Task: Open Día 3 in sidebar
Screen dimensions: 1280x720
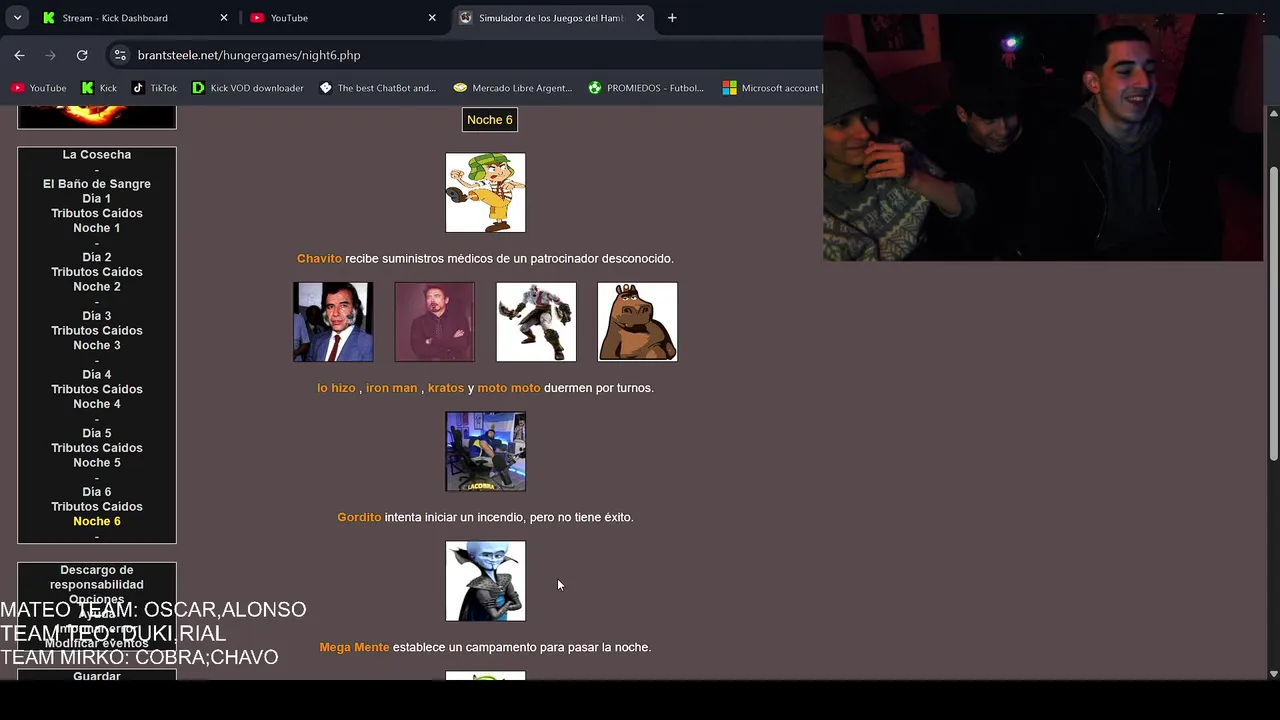Action: (x=97, y=316)
